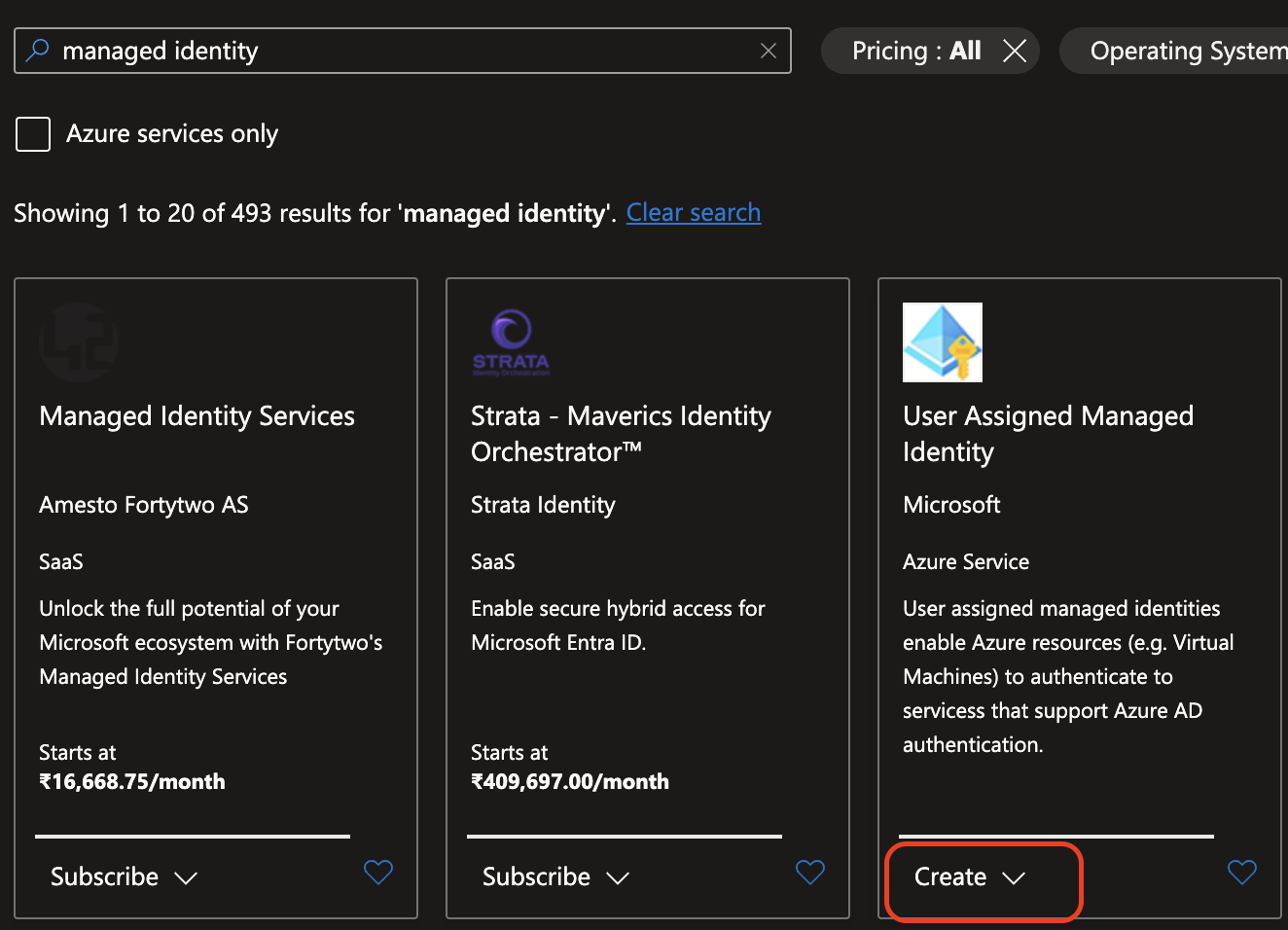1288x930 pixels.
Task: Select SaaS label on Strata card
Action: tap(493, 561)
